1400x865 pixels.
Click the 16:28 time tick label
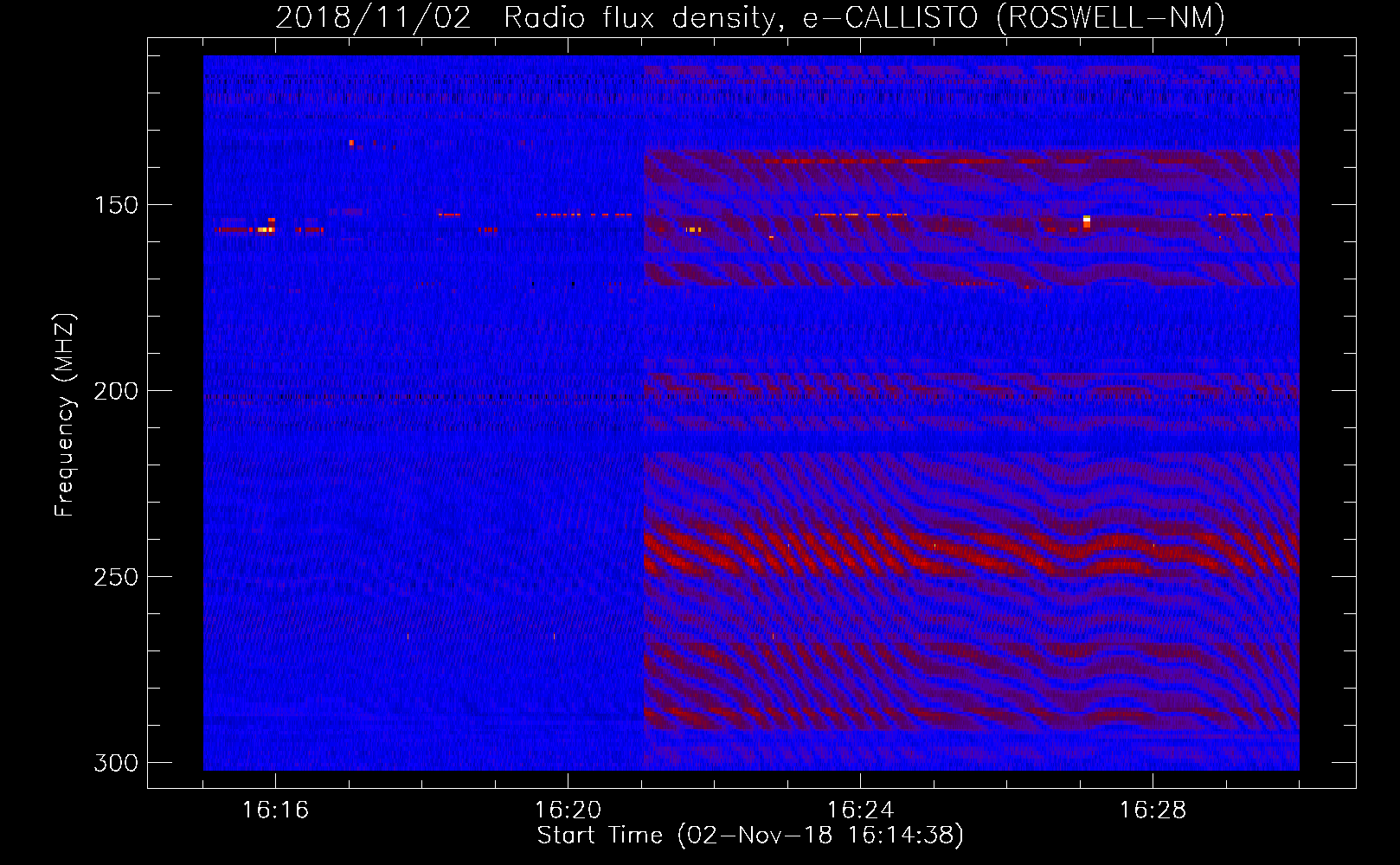coord(1153,811)
